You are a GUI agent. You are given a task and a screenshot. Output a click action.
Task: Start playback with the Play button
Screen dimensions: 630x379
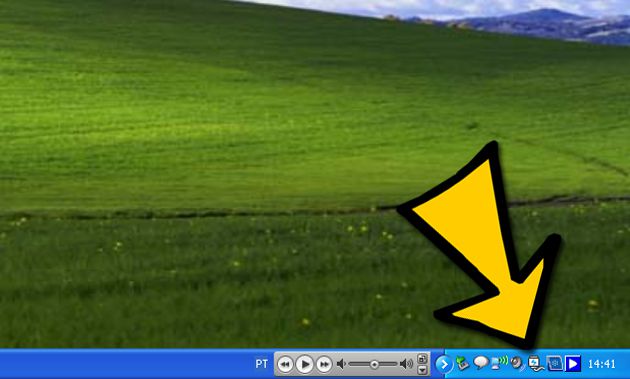click(305, 365)
